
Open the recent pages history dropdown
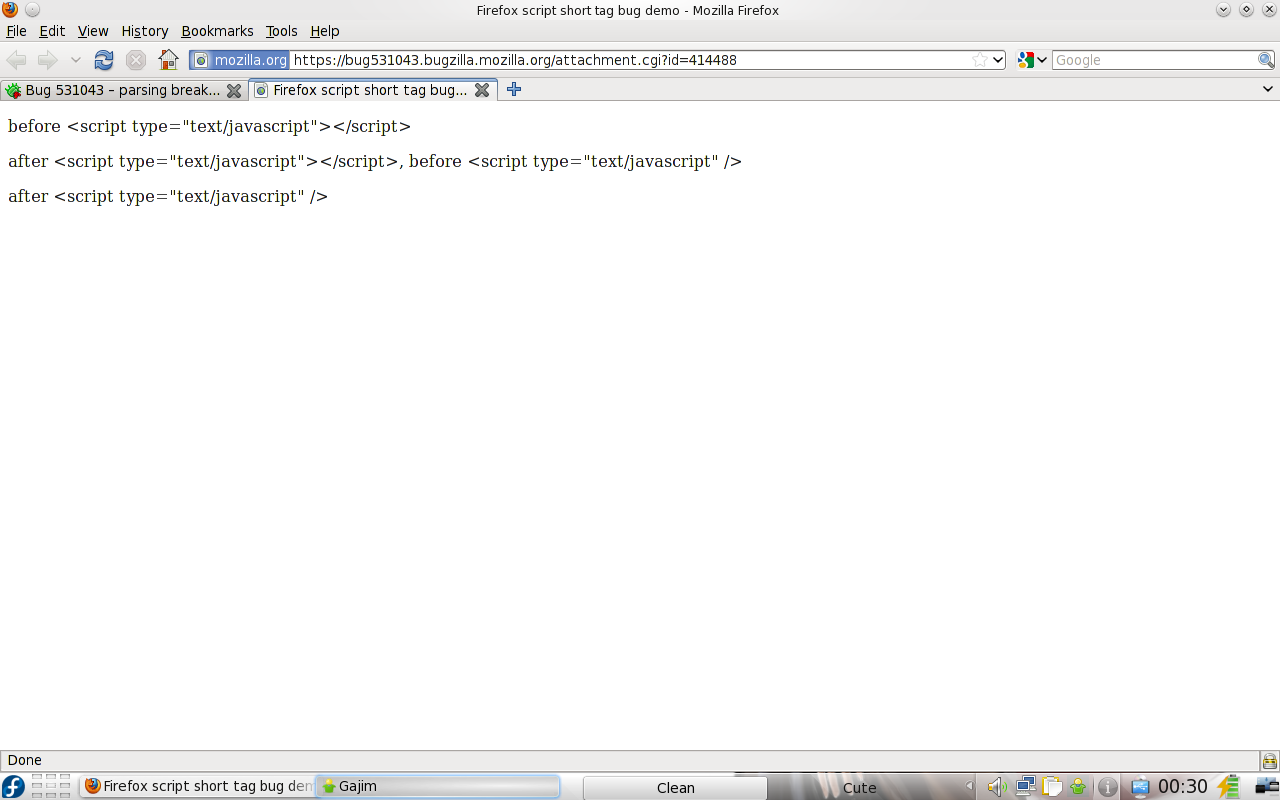[x=75, y=60]
